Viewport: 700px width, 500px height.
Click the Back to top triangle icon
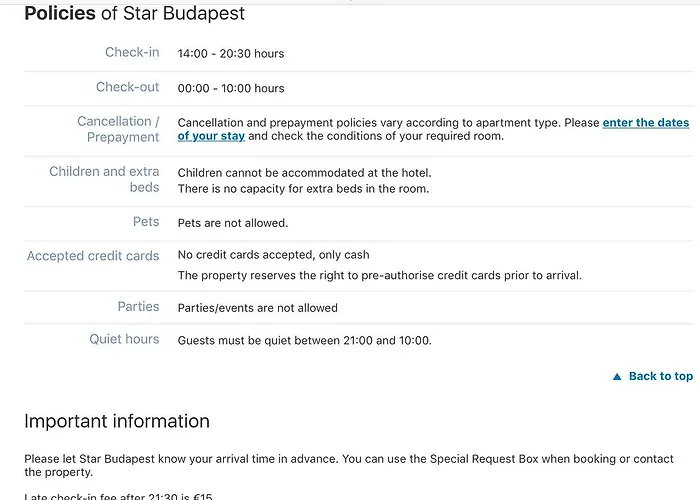tap(617, 377)
